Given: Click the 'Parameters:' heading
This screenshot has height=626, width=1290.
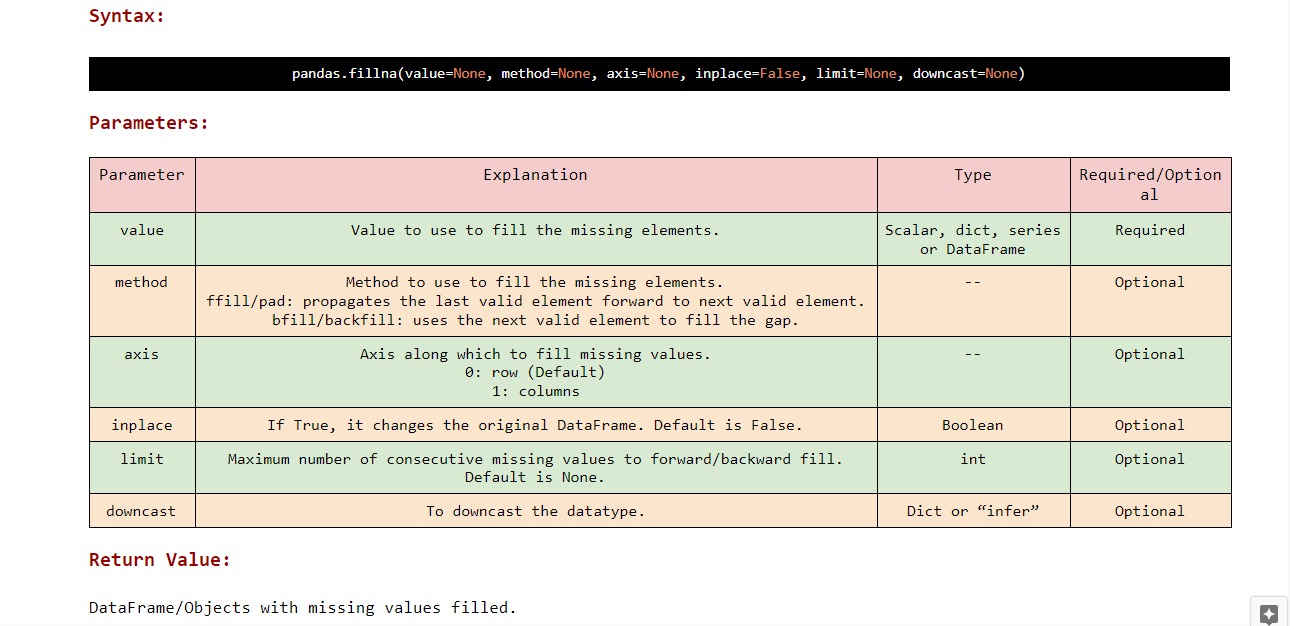Looking at the screenshot, I should click(149, 123).
